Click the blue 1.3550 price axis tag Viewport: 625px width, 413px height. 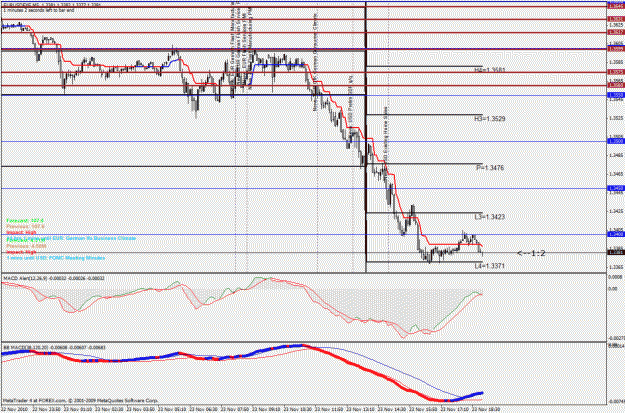(615, 95)
